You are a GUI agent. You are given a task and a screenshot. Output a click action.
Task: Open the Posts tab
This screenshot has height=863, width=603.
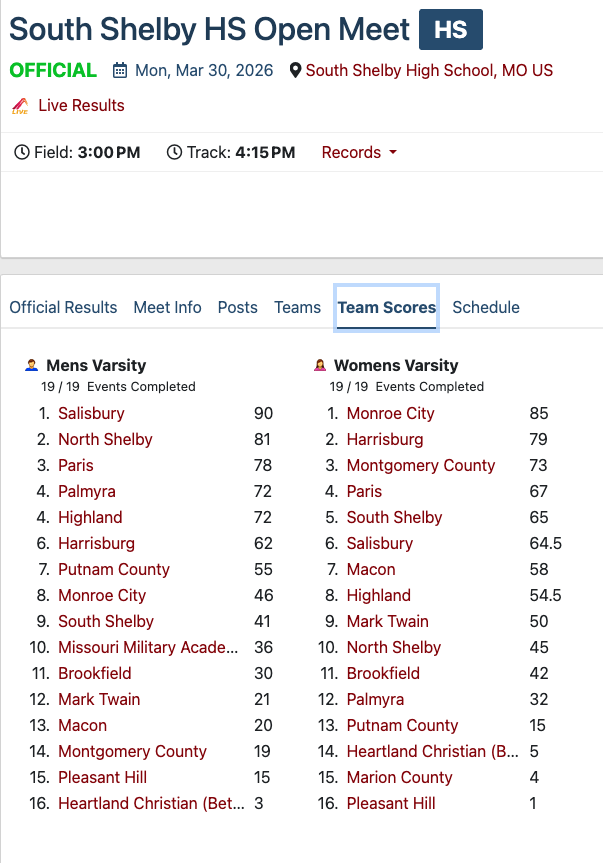point(237,308)
